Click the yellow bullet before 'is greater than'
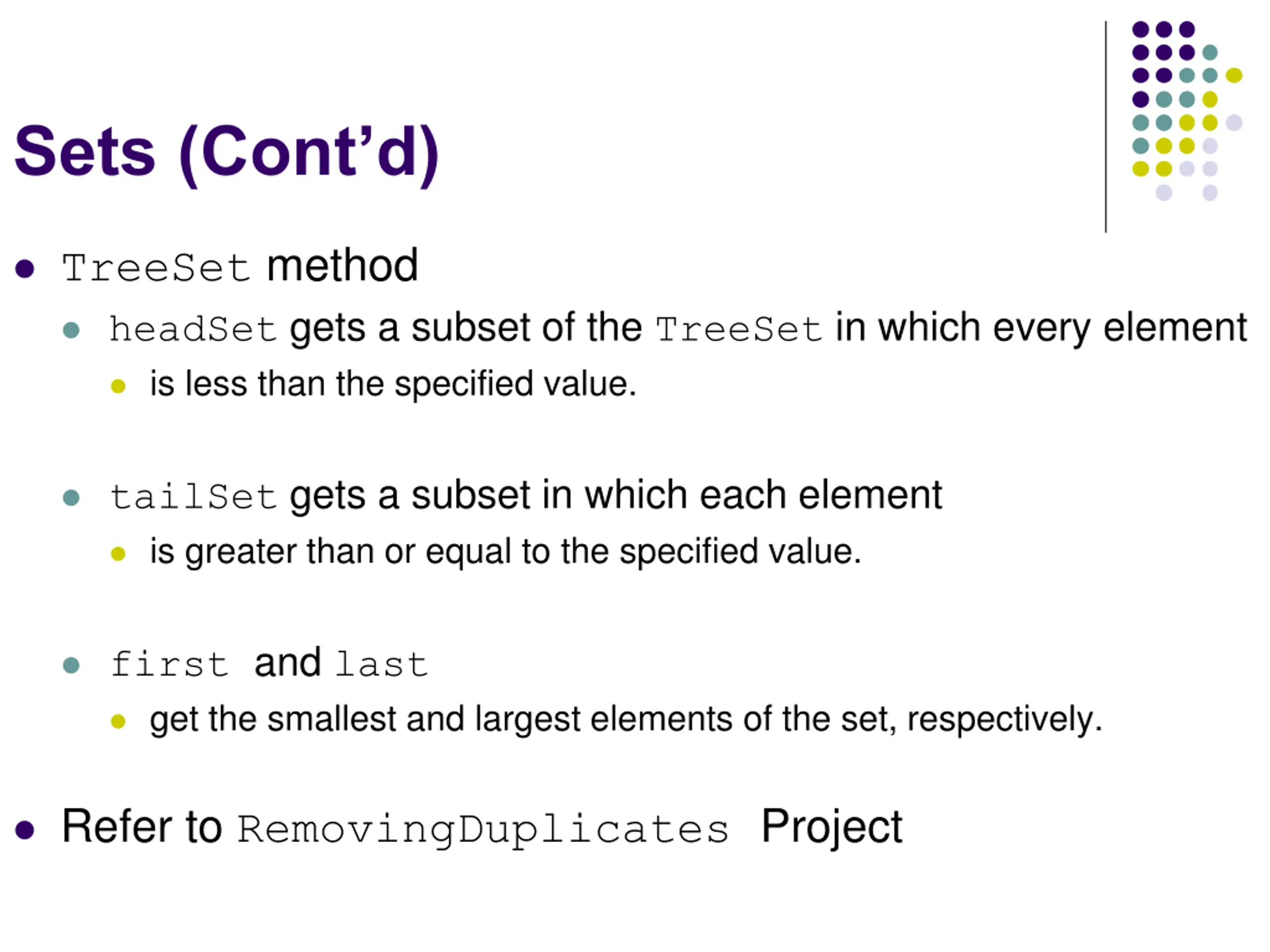Screen dimensions: 1270x952 pos(118,554)
